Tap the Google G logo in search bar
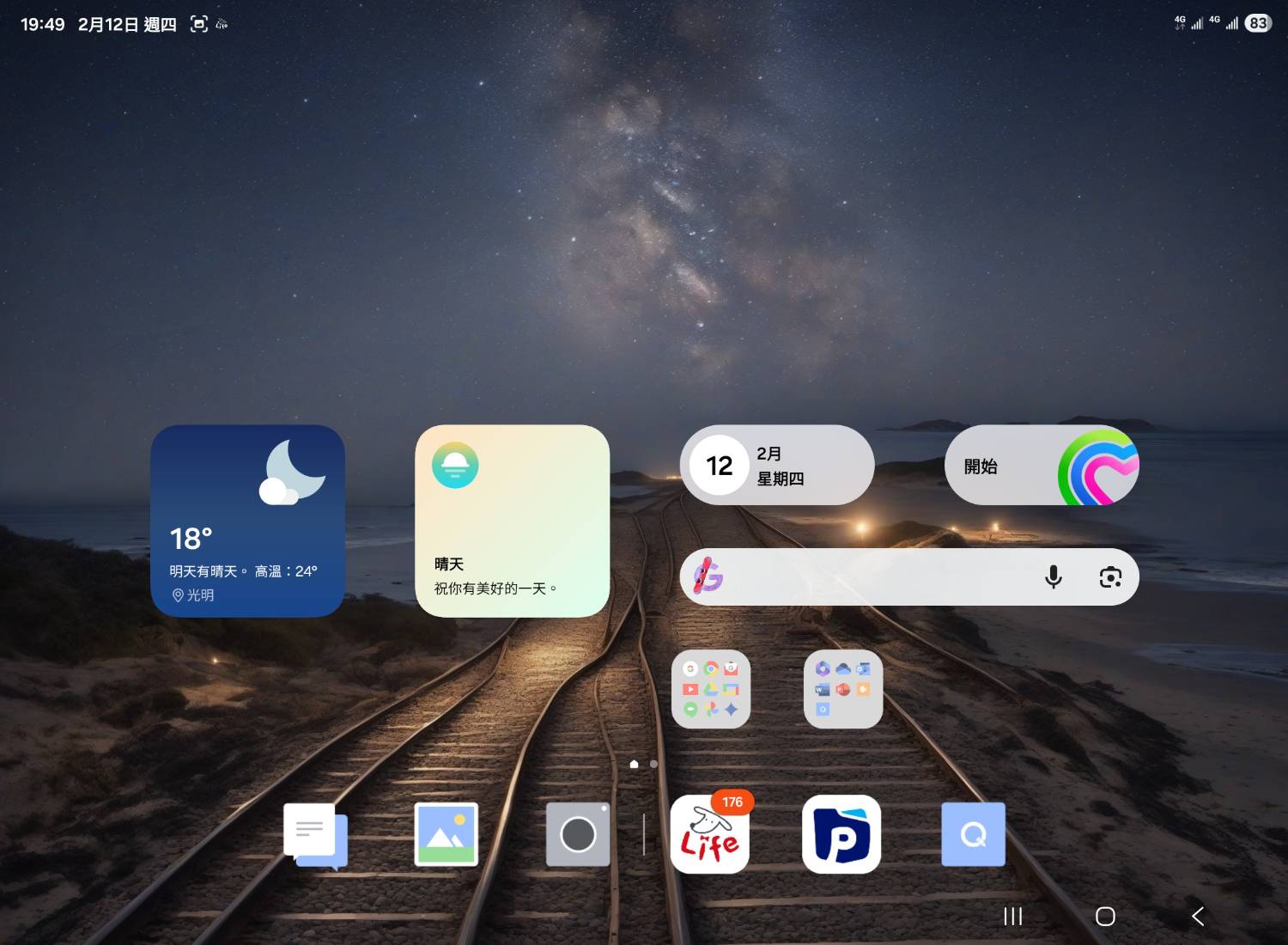The image size is (1288, 945). click(708, 576)
